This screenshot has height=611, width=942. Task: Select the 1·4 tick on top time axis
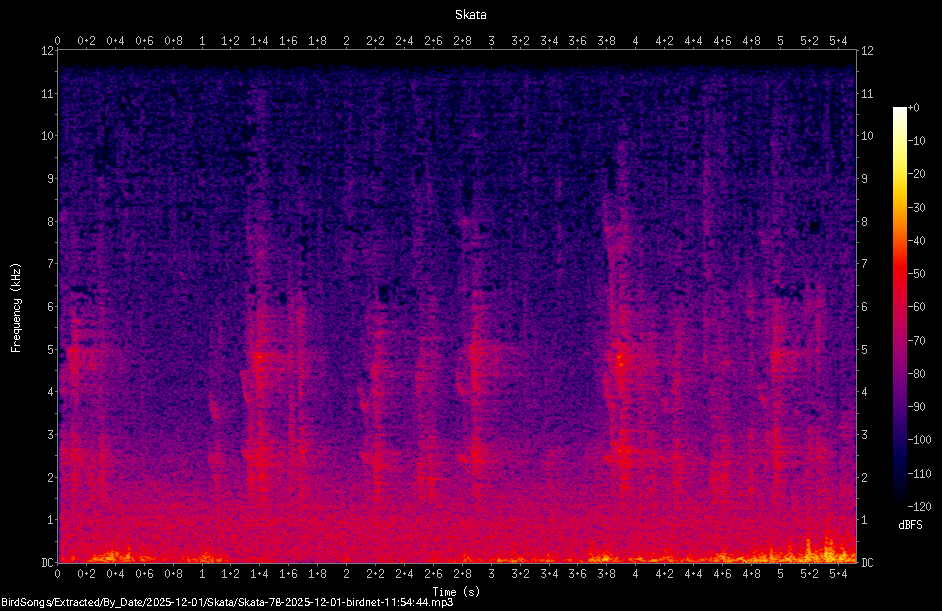(260, 41)
